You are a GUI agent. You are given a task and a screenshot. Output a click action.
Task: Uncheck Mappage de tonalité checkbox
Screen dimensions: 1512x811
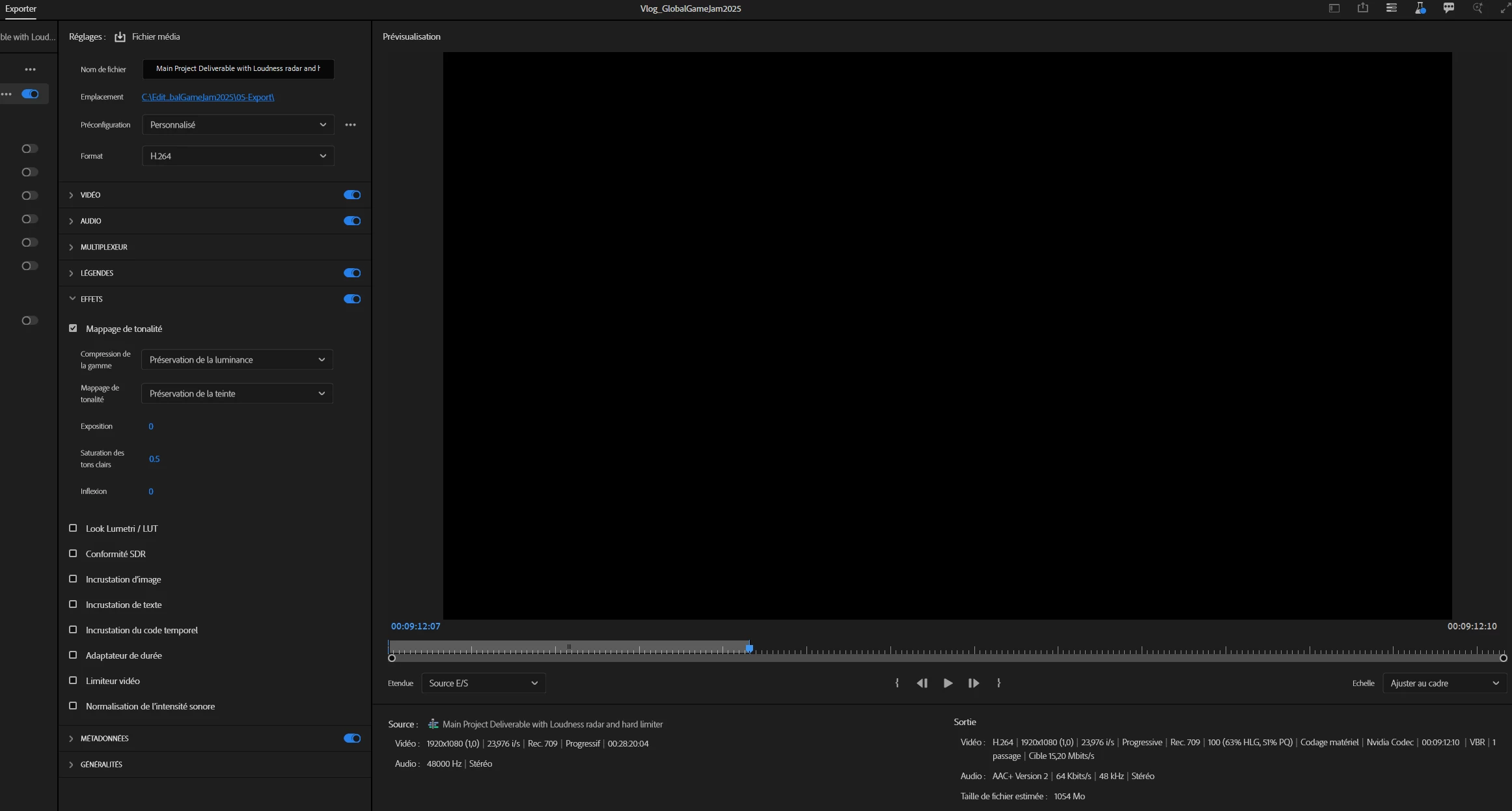click(x=73, y=329)
